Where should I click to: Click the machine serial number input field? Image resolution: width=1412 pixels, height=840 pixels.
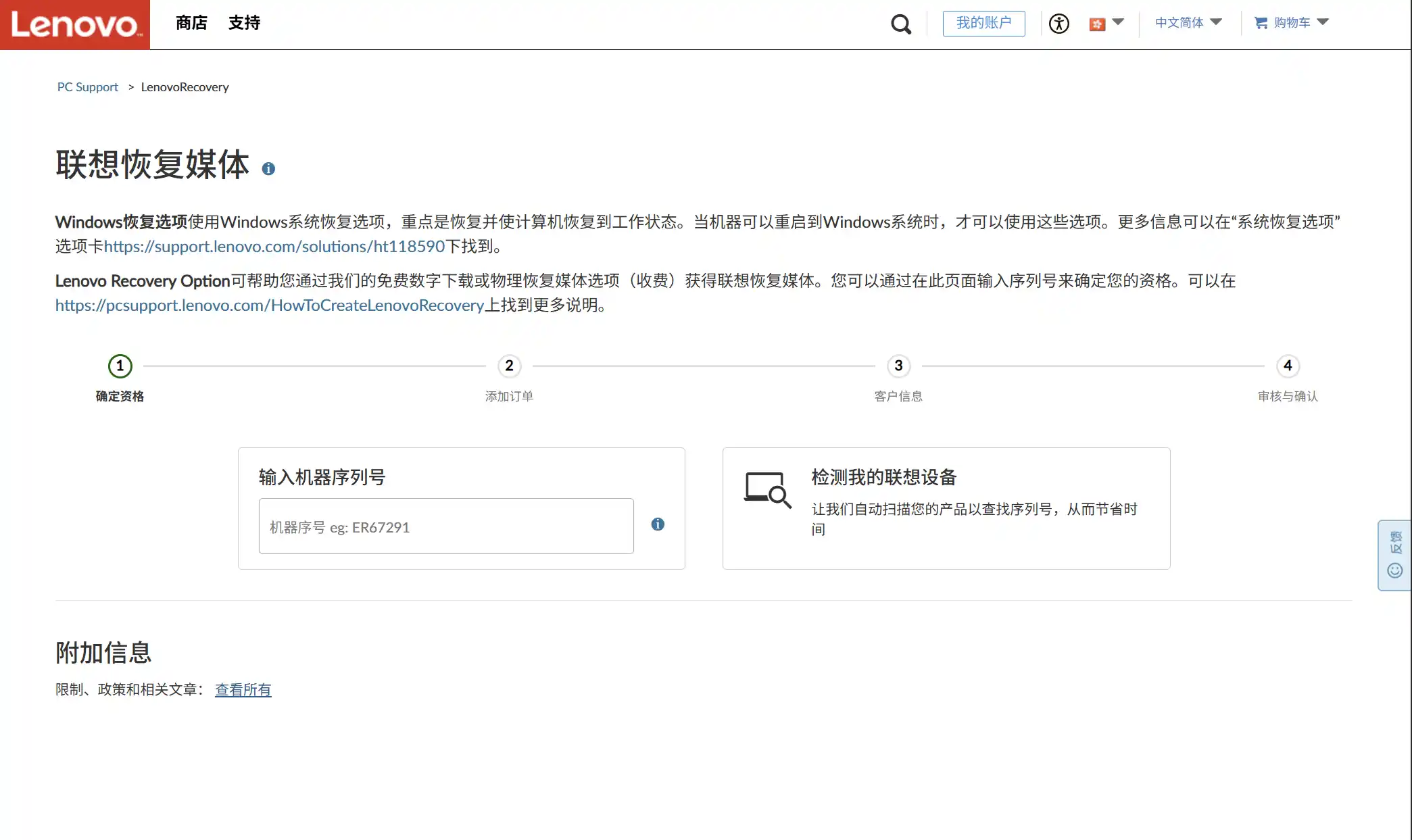pos(446,526)
